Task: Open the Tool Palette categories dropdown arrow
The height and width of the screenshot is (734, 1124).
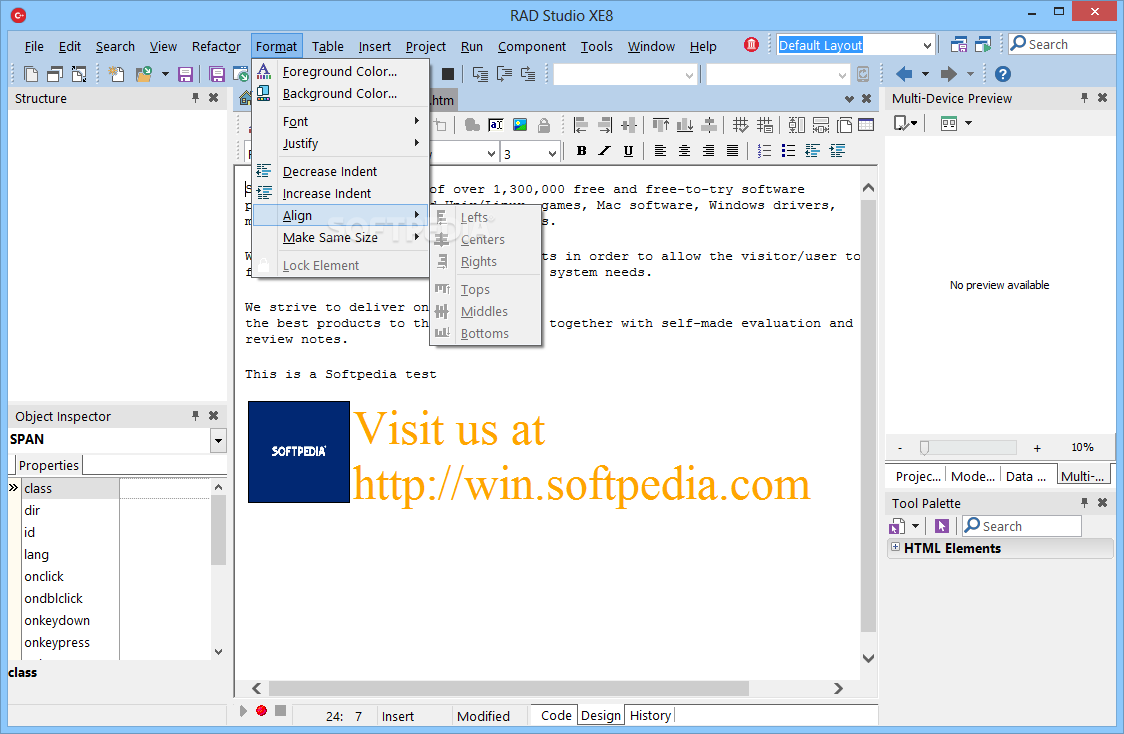Action: [x=915, y=526]
